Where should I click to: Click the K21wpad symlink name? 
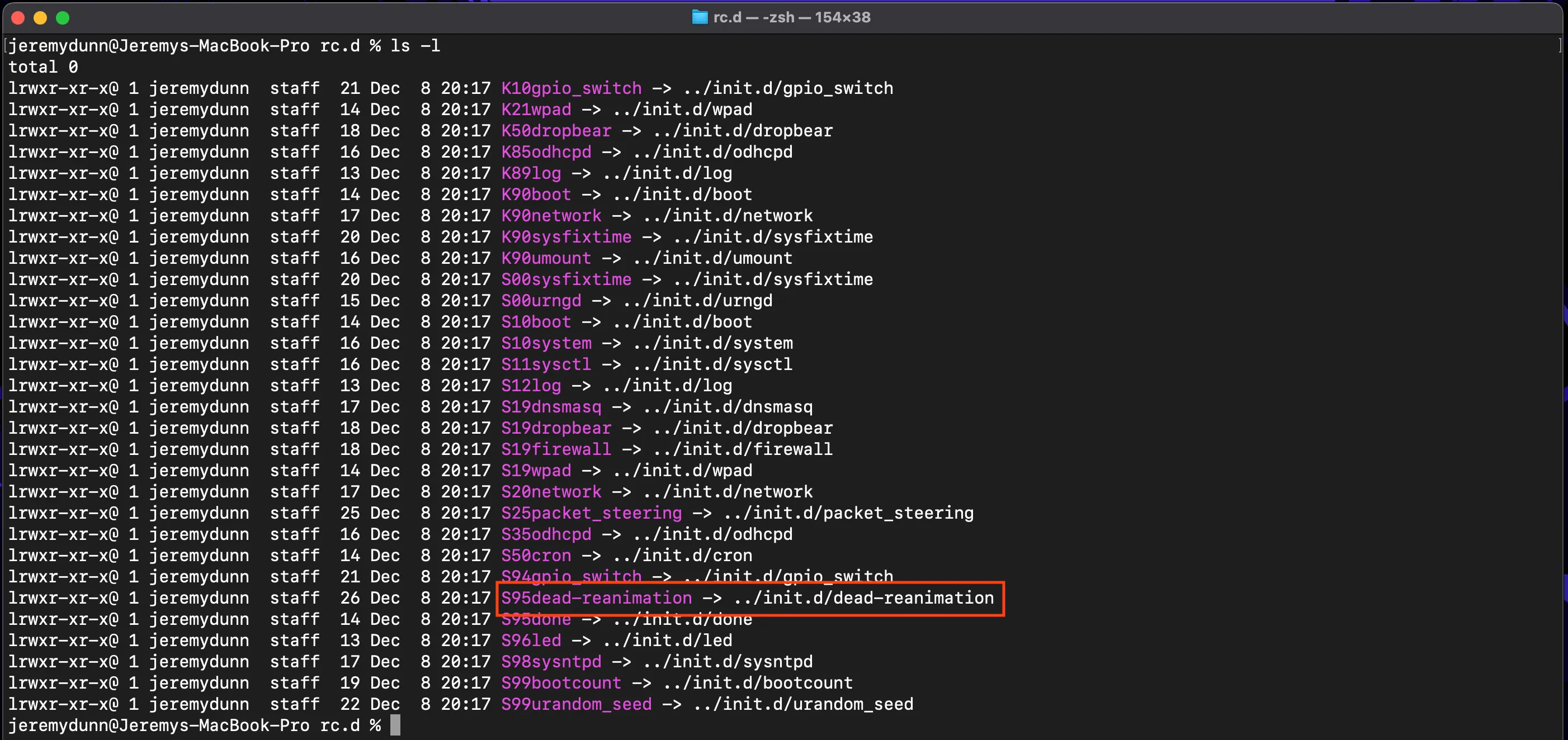536,110
